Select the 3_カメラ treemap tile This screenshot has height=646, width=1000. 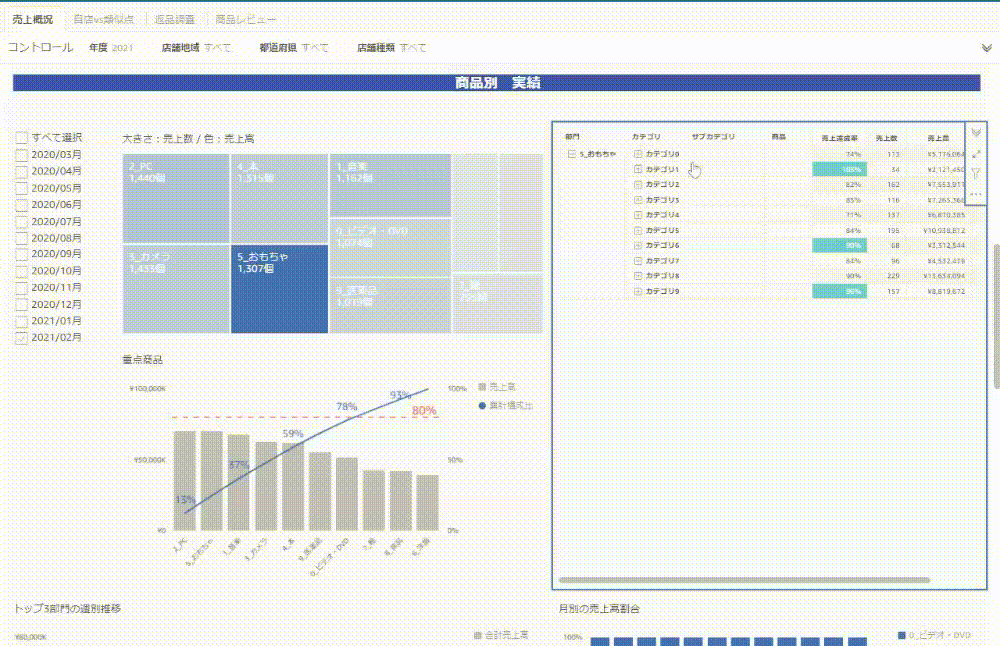[175, 289]
